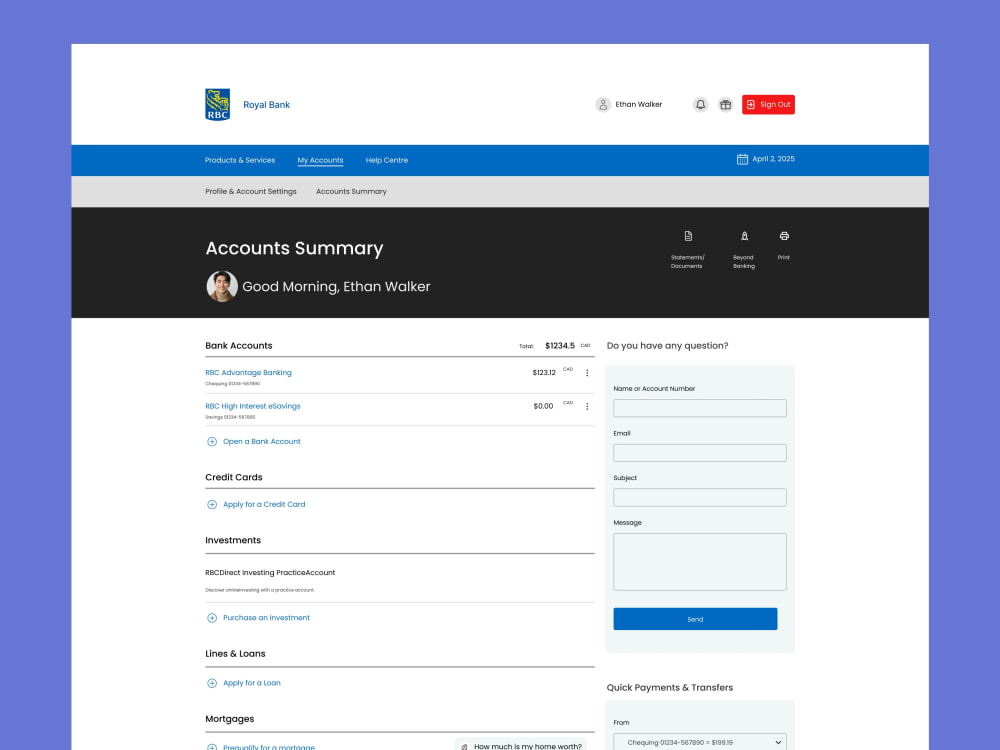Open RBC Advantage Banking account
The height and width of the screenshot is (750, 1000).
248,372
